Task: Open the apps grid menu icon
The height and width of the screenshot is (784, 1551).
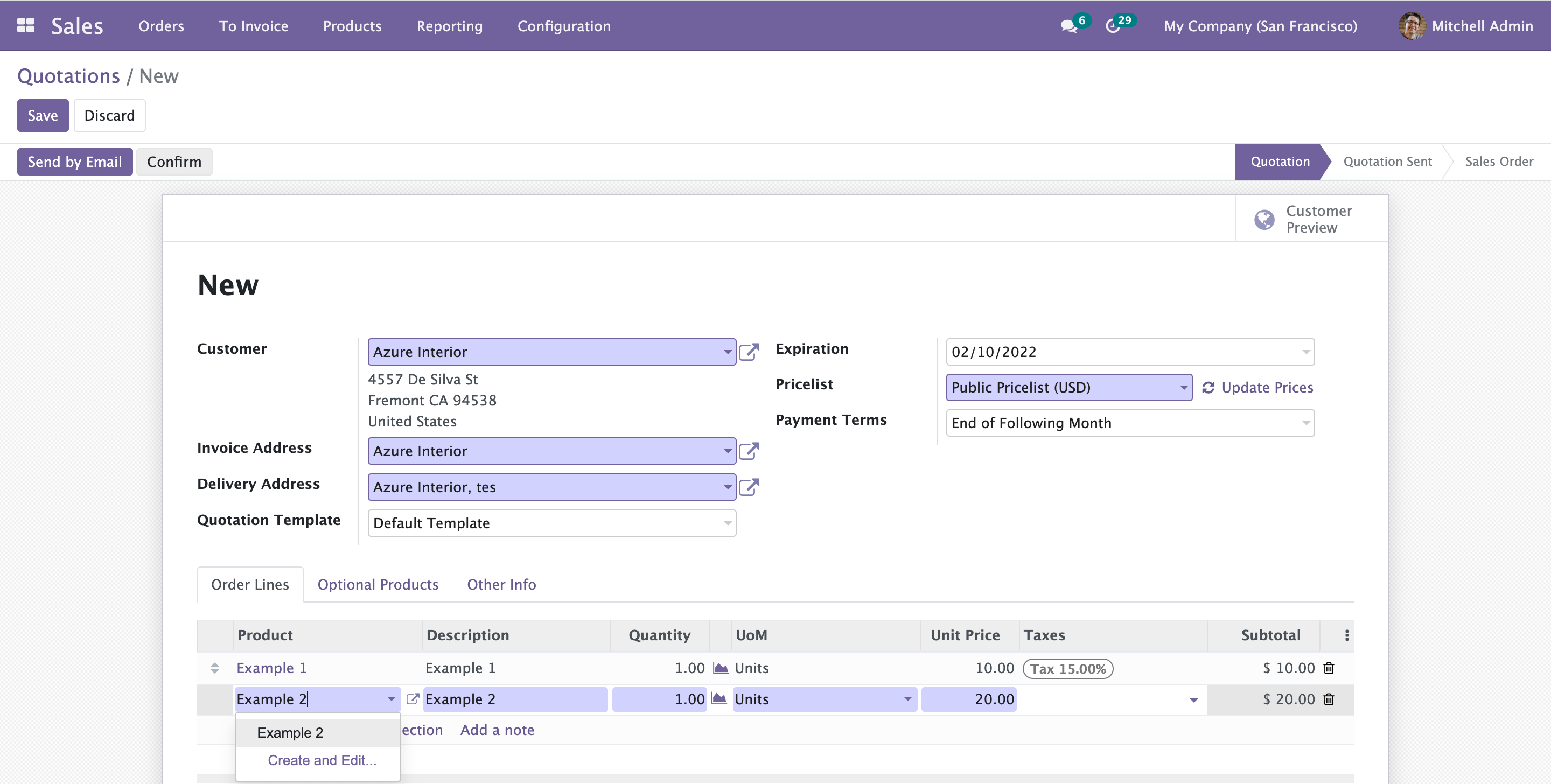Action: coord(25,25)
